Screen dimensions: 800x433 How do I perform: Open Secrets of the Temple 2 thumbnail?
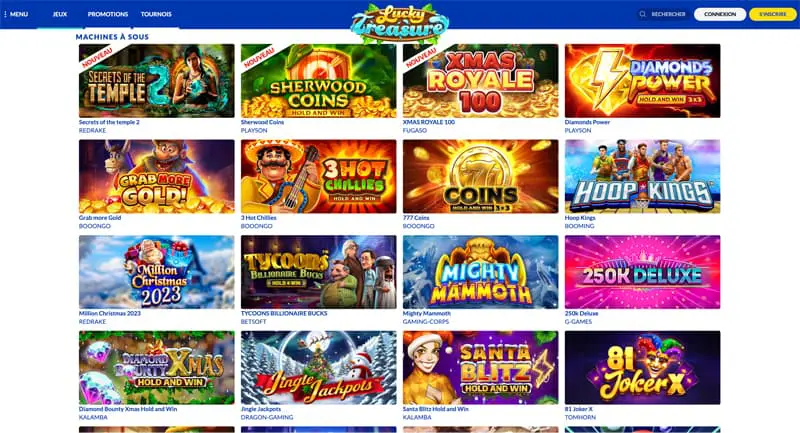click(157, 81)
